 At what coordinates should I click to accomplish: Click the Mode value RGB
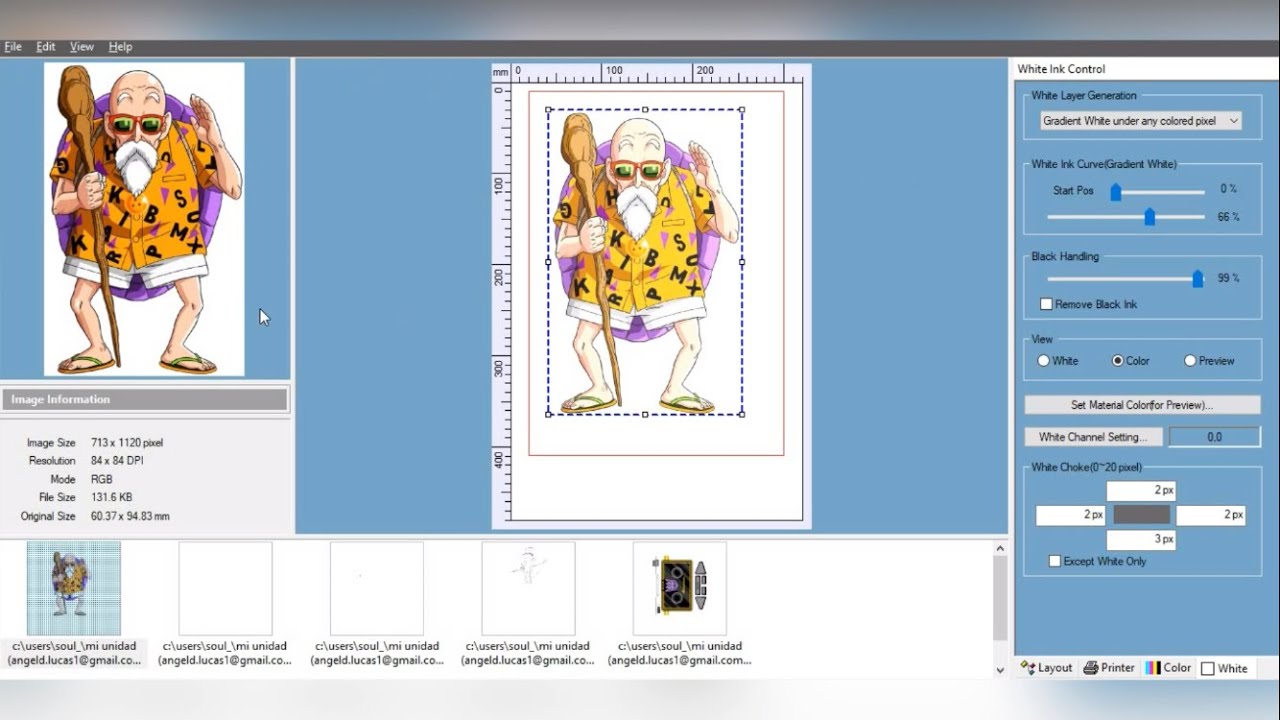tap(102, 480)
